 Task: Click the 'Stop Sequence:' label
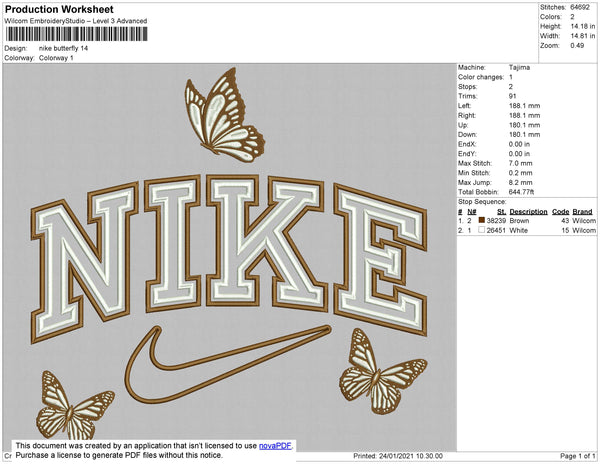(482, 202)
